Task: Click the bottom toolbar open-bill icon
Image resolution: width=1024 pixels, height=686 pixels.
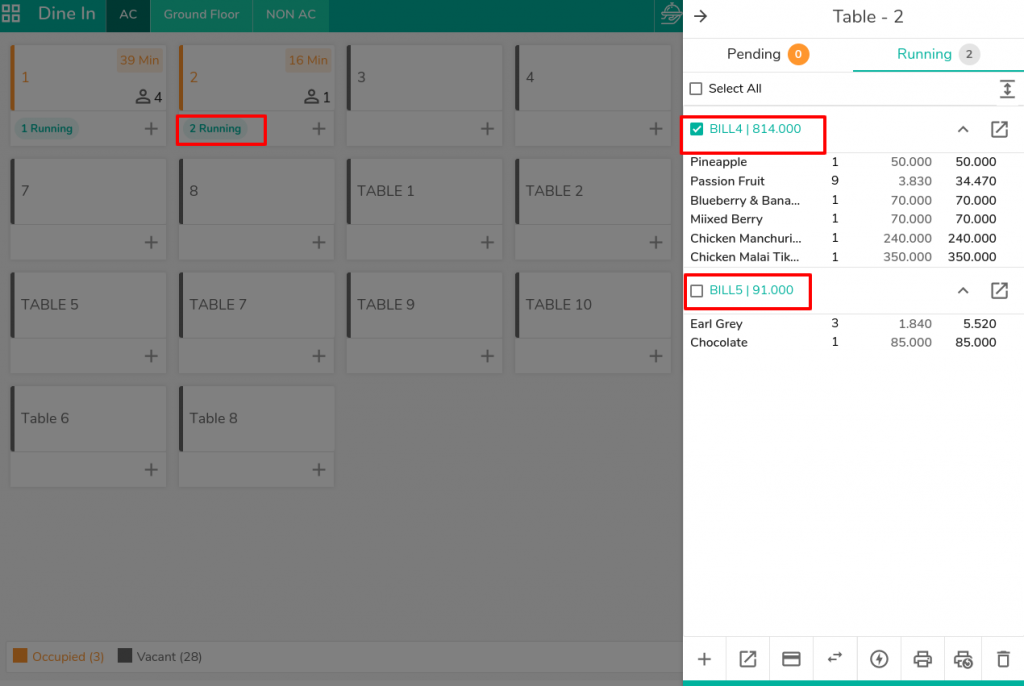Action: 748,659
